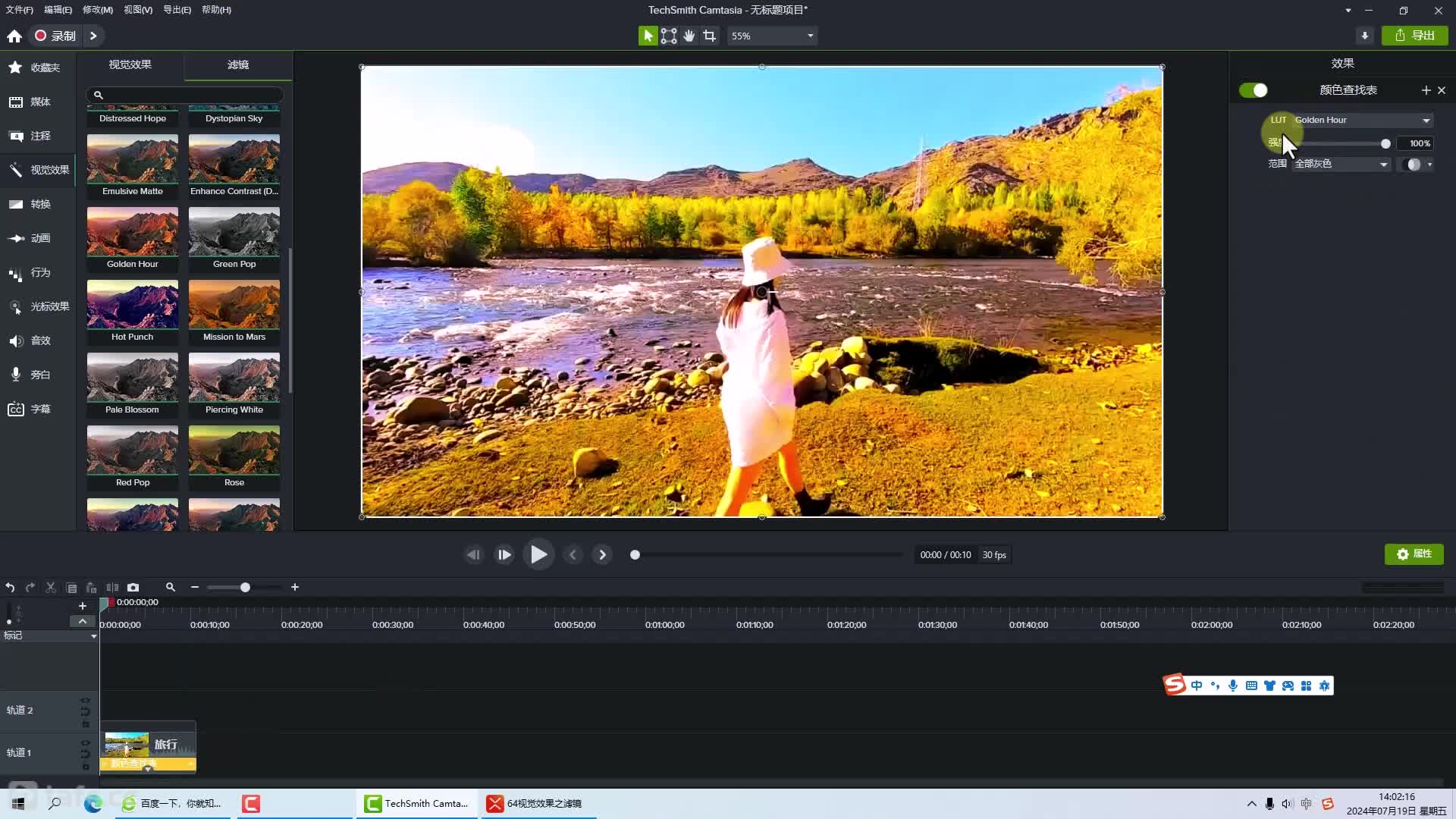Show hidden system tray icons chevron
Image resolution: width=1456 pixels, height=819 pixels.
1251,804
